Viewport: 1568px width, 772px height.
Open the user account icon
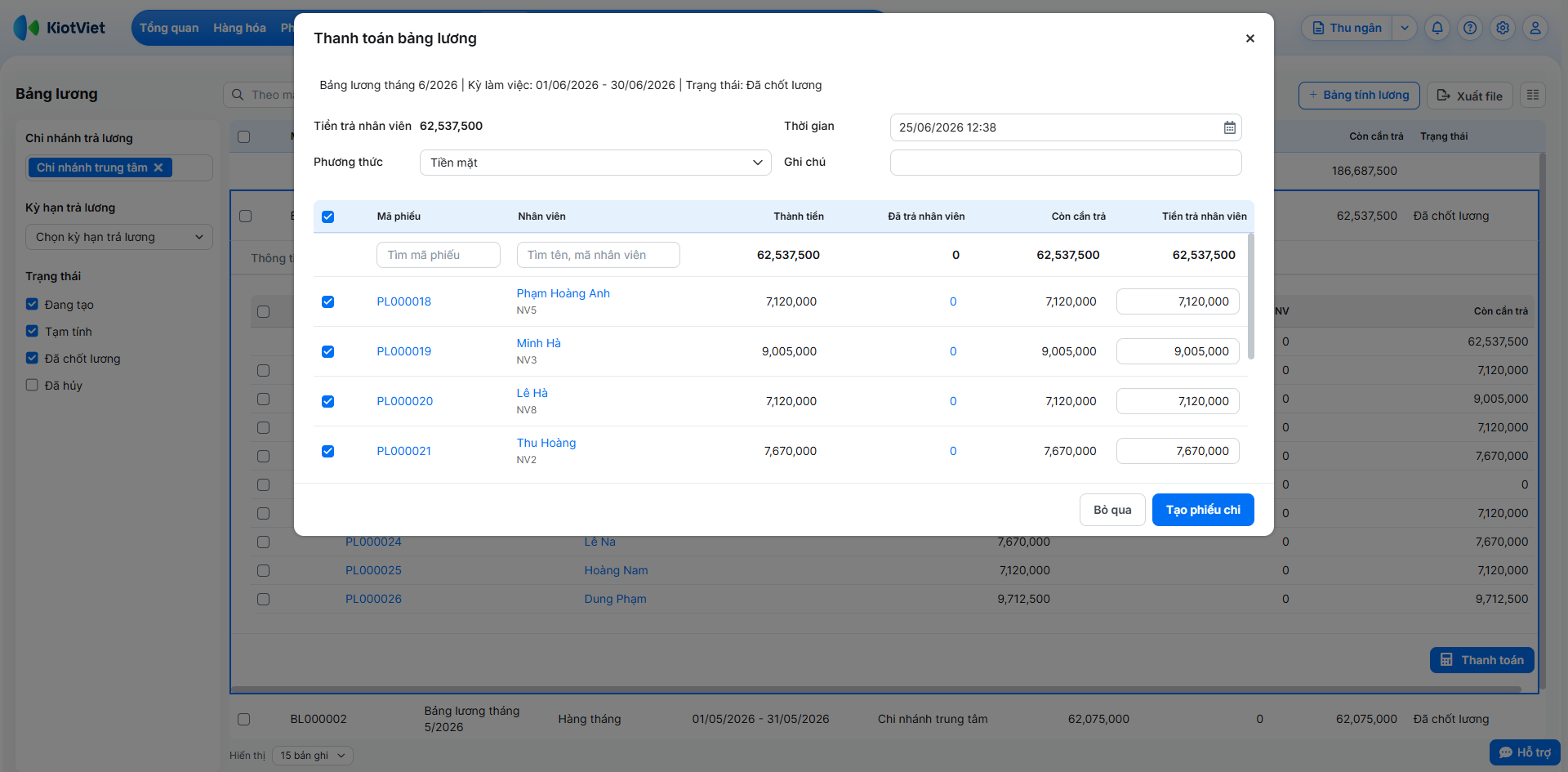(x=1535, y=28)
